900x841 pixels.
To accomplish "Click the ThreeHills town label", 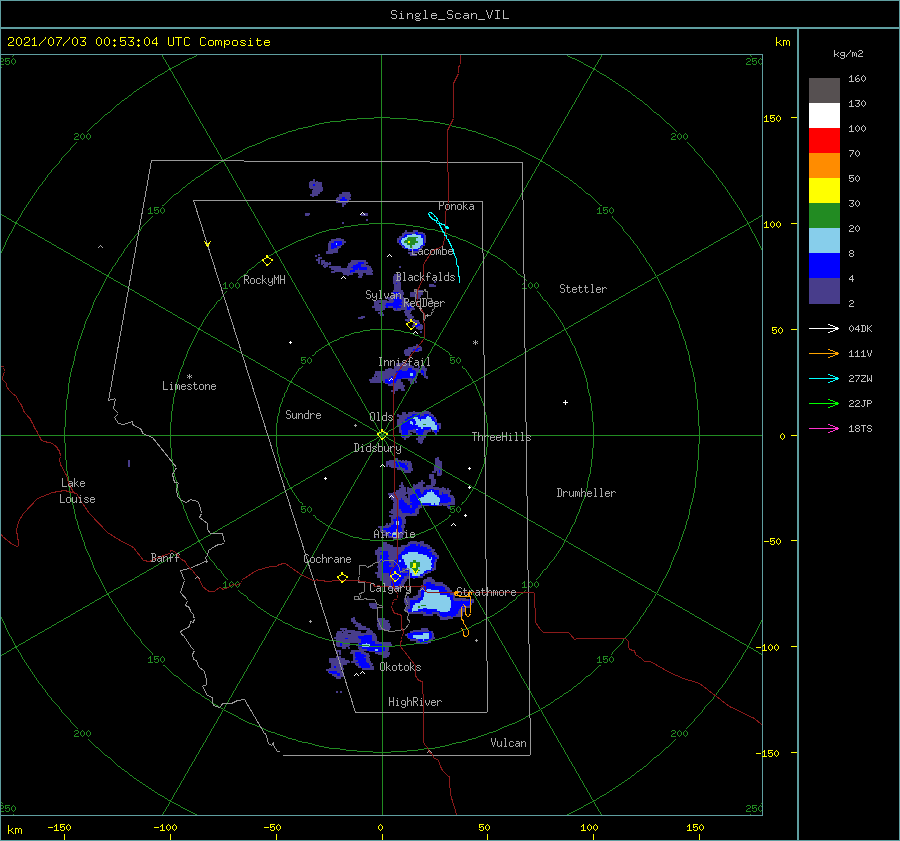I will click(502, 437).
